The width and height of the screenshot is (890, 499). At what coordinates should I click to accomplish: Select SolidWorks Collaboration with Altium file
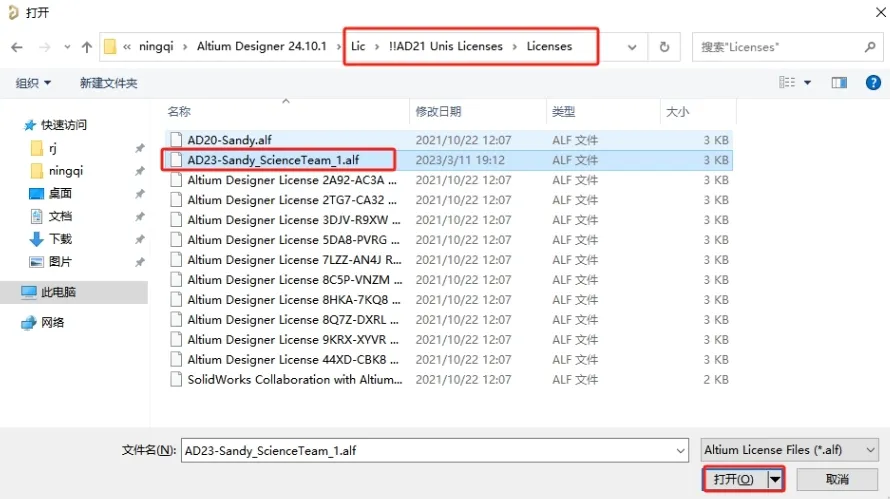pyautogui.click(x=295, y=379)
